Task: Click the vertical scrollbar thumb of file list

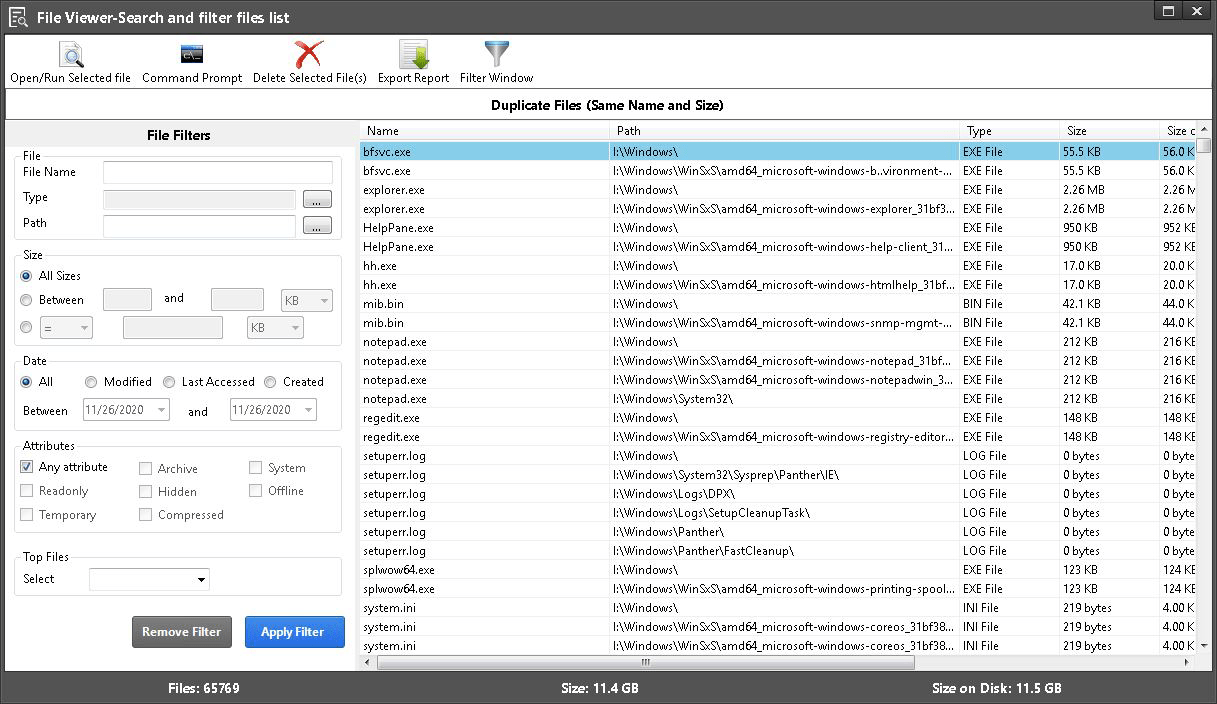Action: (1205, 144)
